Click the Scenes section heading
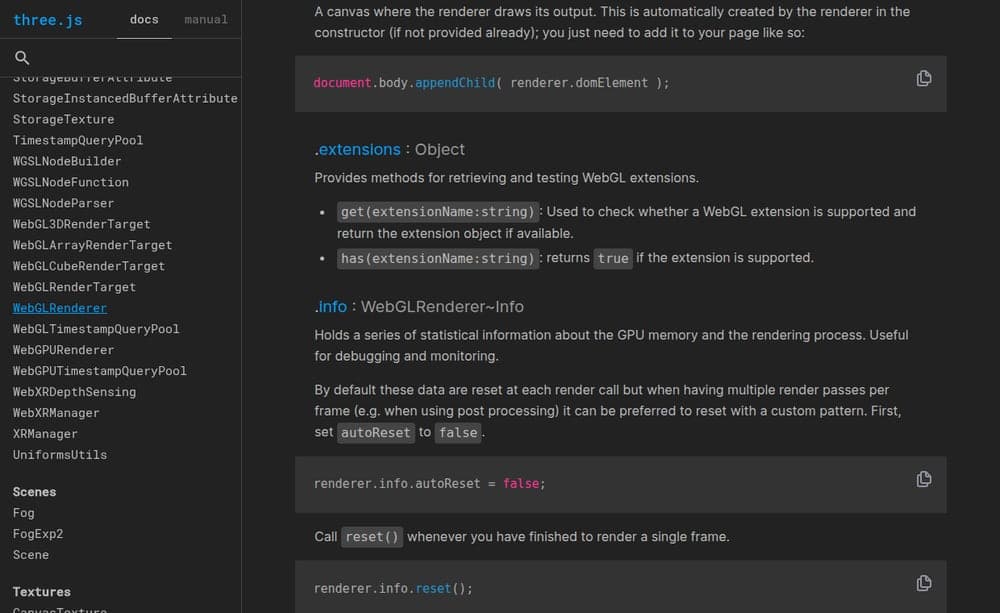Viewport: 1000px width, 613px height. pyautogui.click(x=34, y=492)
